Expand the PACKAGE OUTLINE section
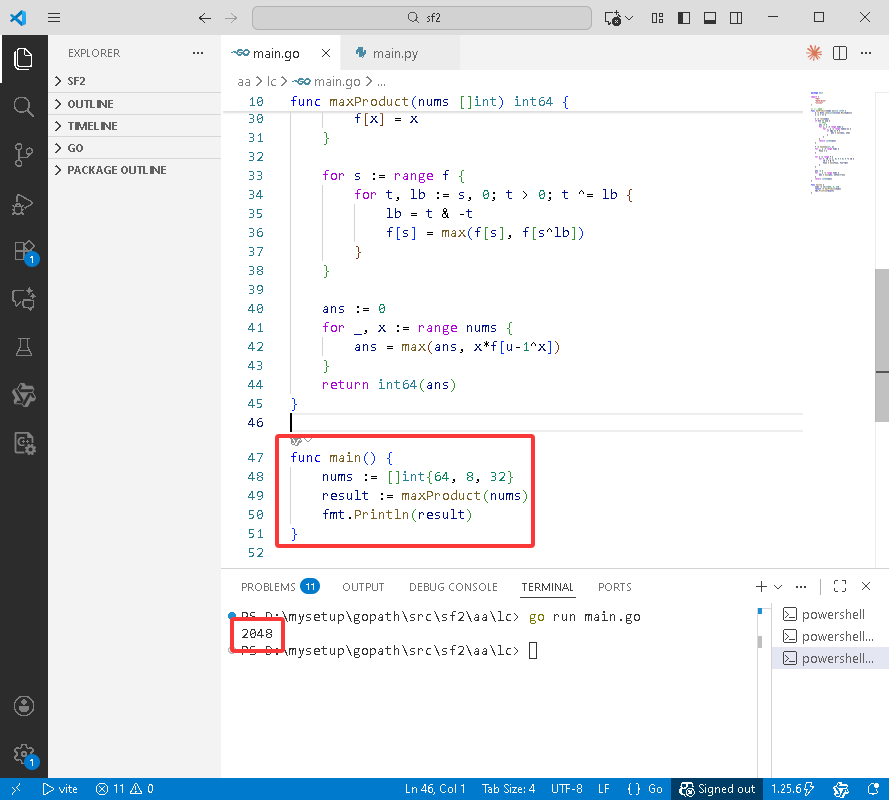 tap(134, 170)
